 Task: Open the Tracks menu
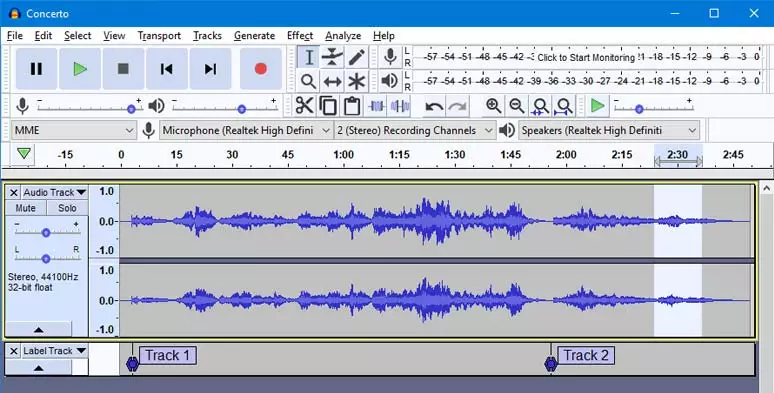[x=207, y=36]
